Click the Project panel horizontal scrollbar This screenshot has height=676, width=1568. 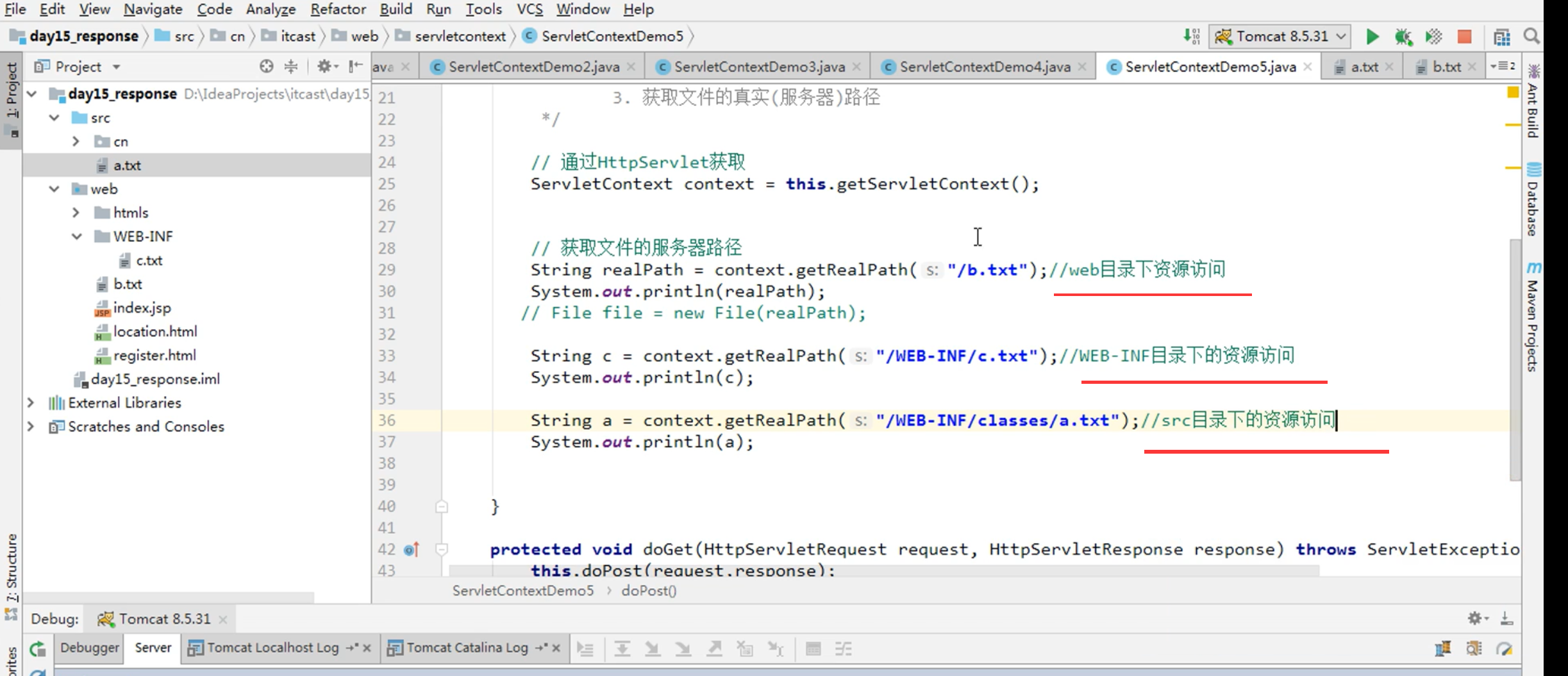coord(169,597)
